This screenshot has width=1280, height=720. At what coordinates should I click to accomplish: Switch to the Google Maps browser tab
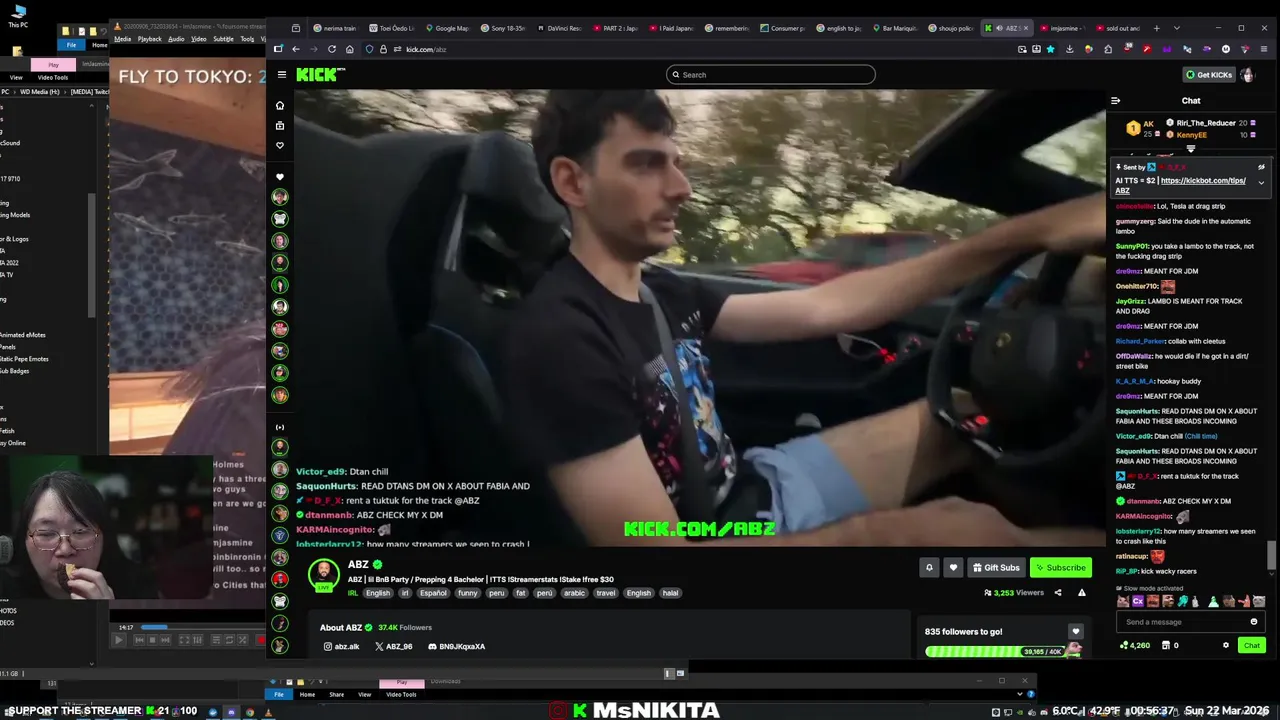click(x=446, y=28)
